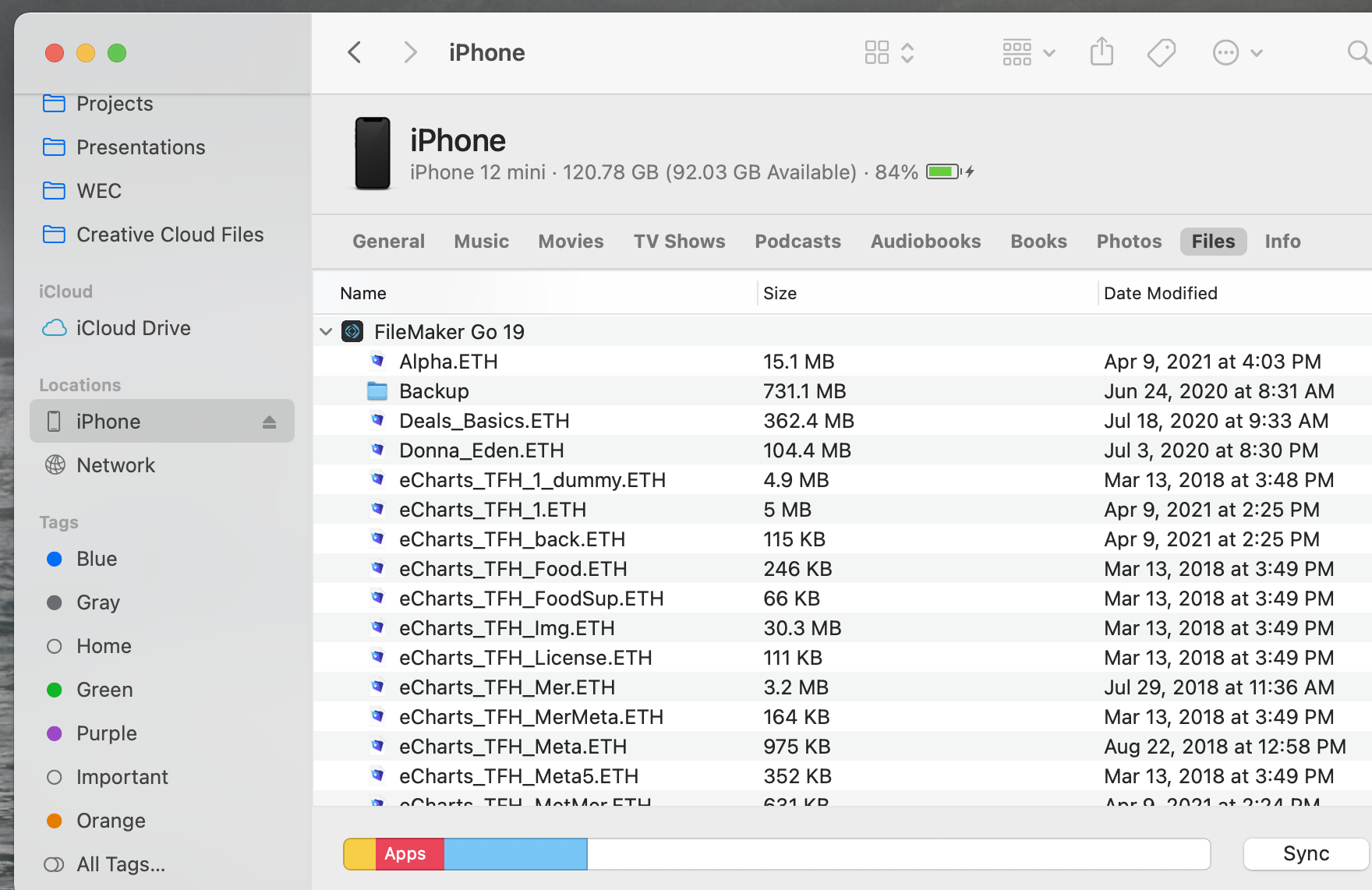
Task: Open the Photos tab
Action: [x=1129, y=242]
